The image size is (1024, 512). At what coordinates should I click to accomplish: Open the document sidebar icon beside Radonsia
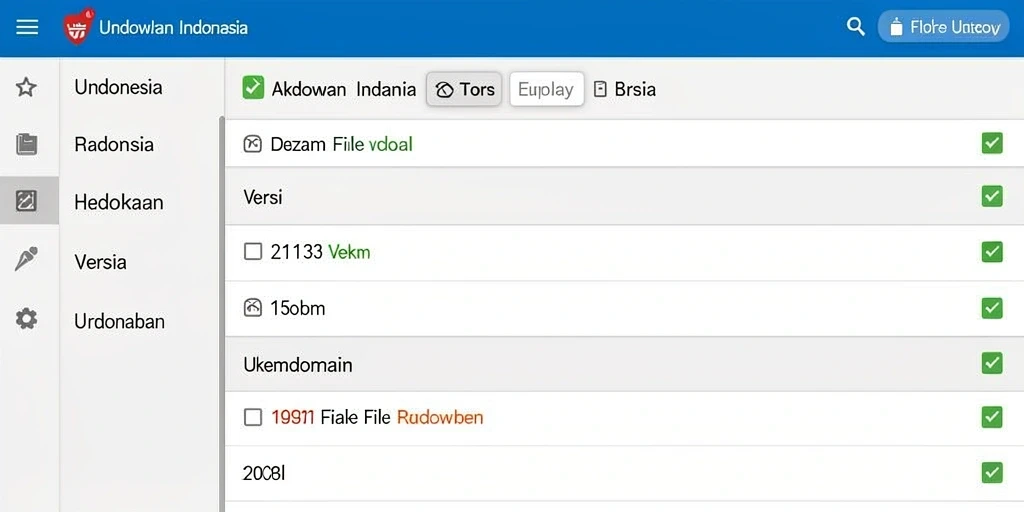pyautogui.click(x=27, y=144)
